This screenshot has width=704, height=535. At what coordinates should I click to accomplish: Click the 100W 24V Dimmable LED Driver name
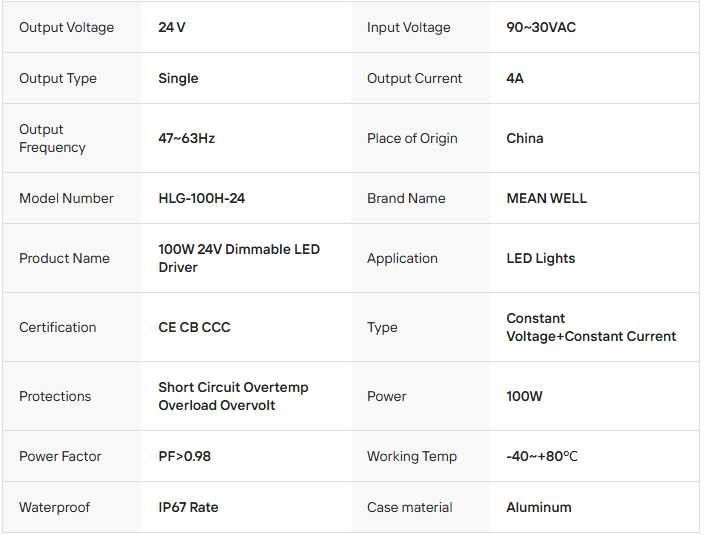pyautogui.click(x=239, y=258)
